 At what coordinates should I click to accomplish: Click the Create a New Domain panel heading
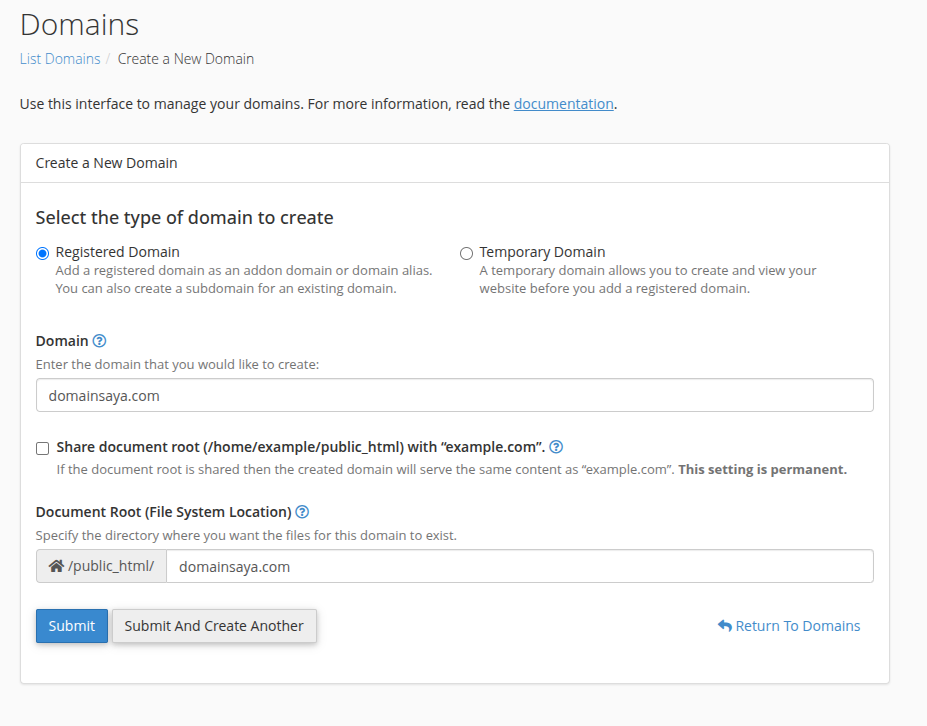[107, 162]
